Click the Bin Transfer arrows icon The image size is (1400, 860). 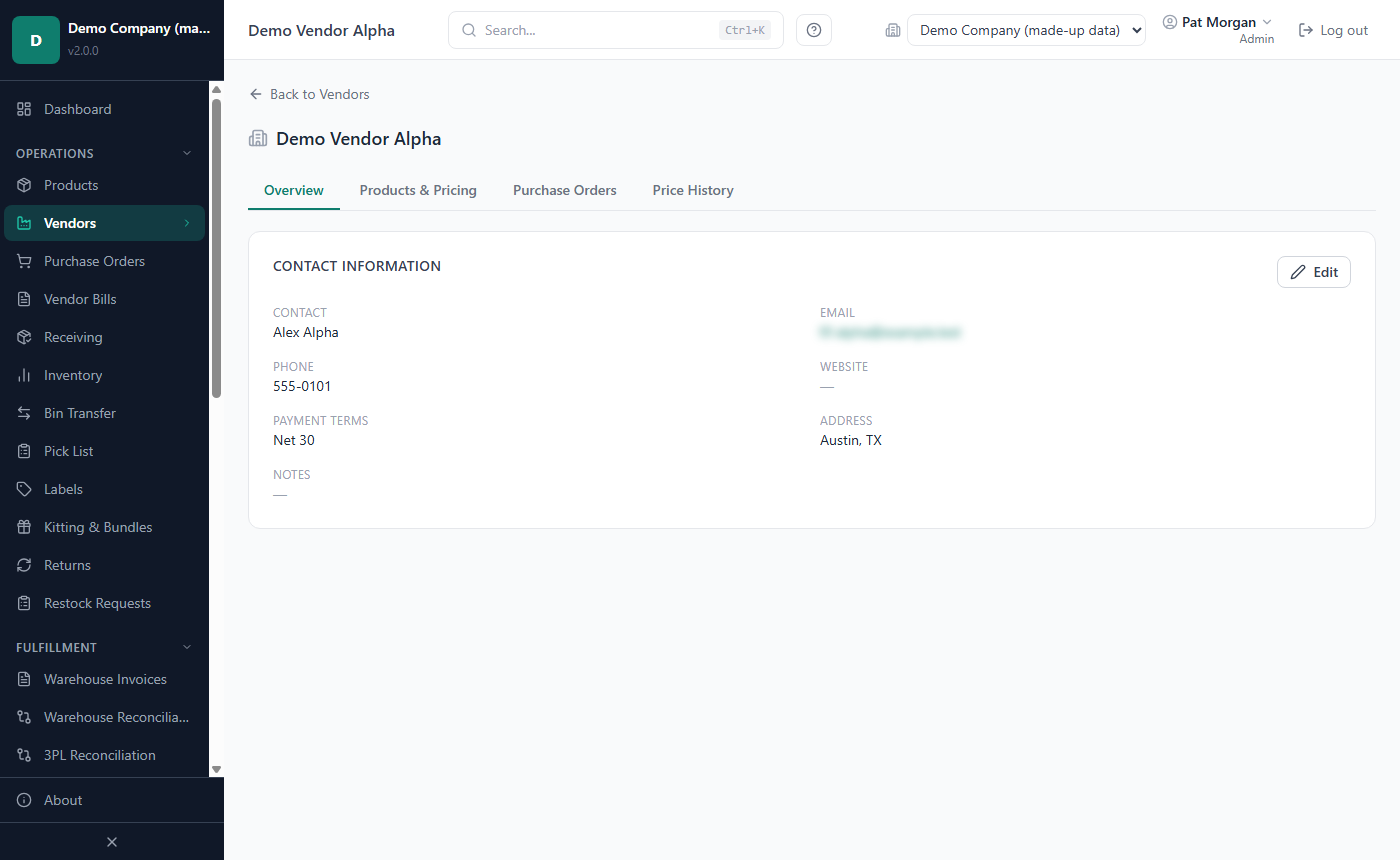click(x=24, y=413)
